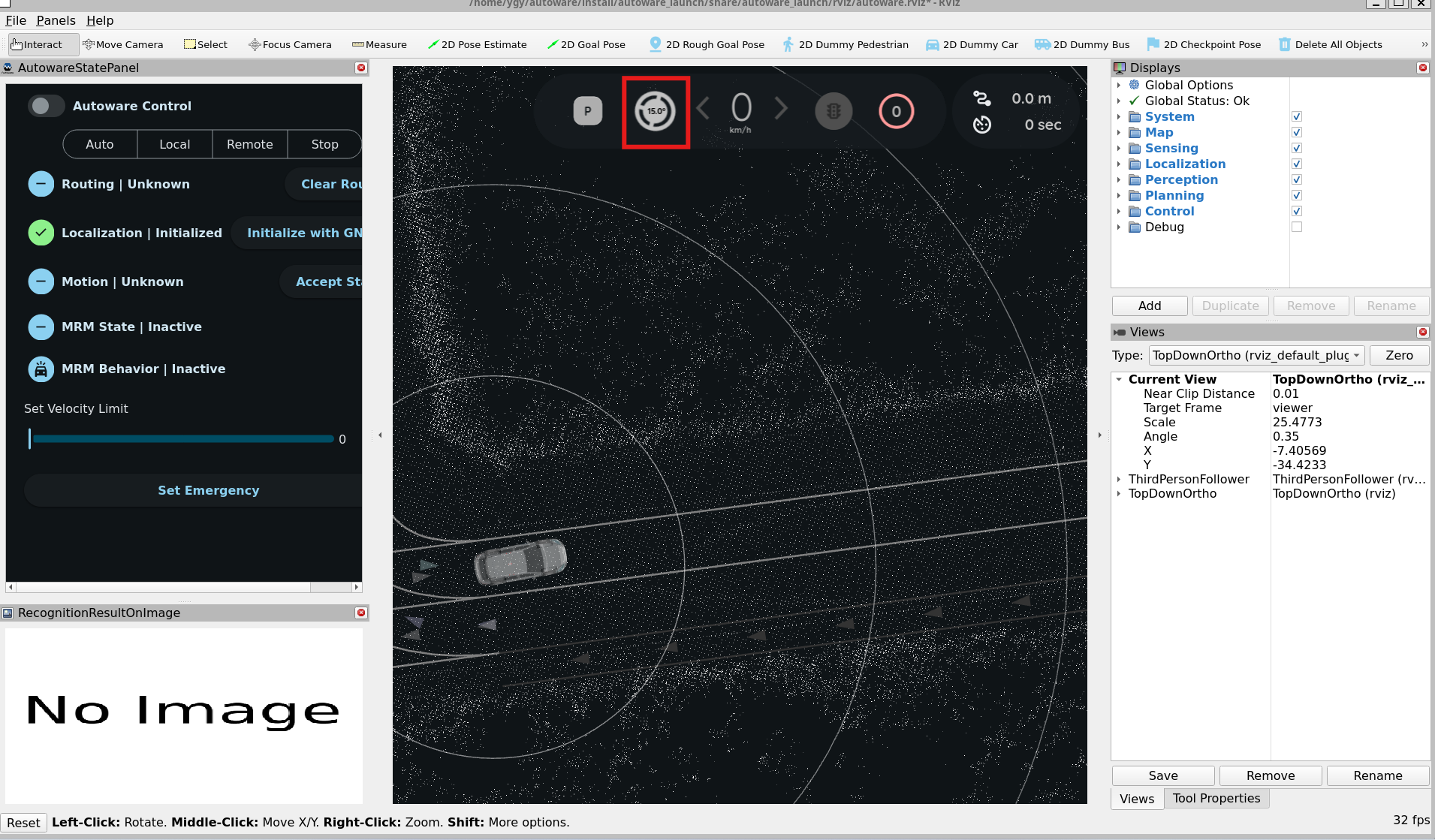Click the Accept Start button
Image resolution: width=1435 pixels, height=840 pixels.
(321, 282)
